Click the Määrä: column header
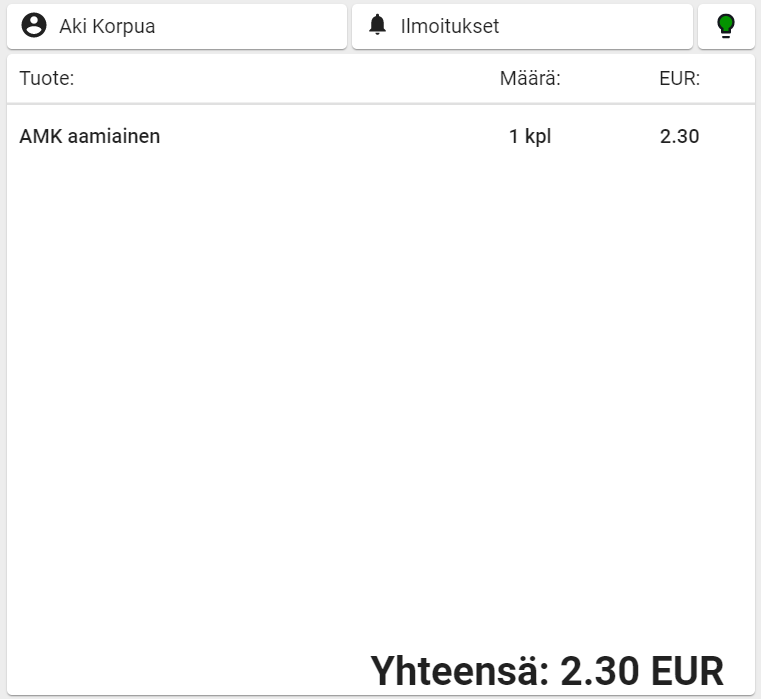This screenshot has width=761, height=699. click(x=530, y=79)
